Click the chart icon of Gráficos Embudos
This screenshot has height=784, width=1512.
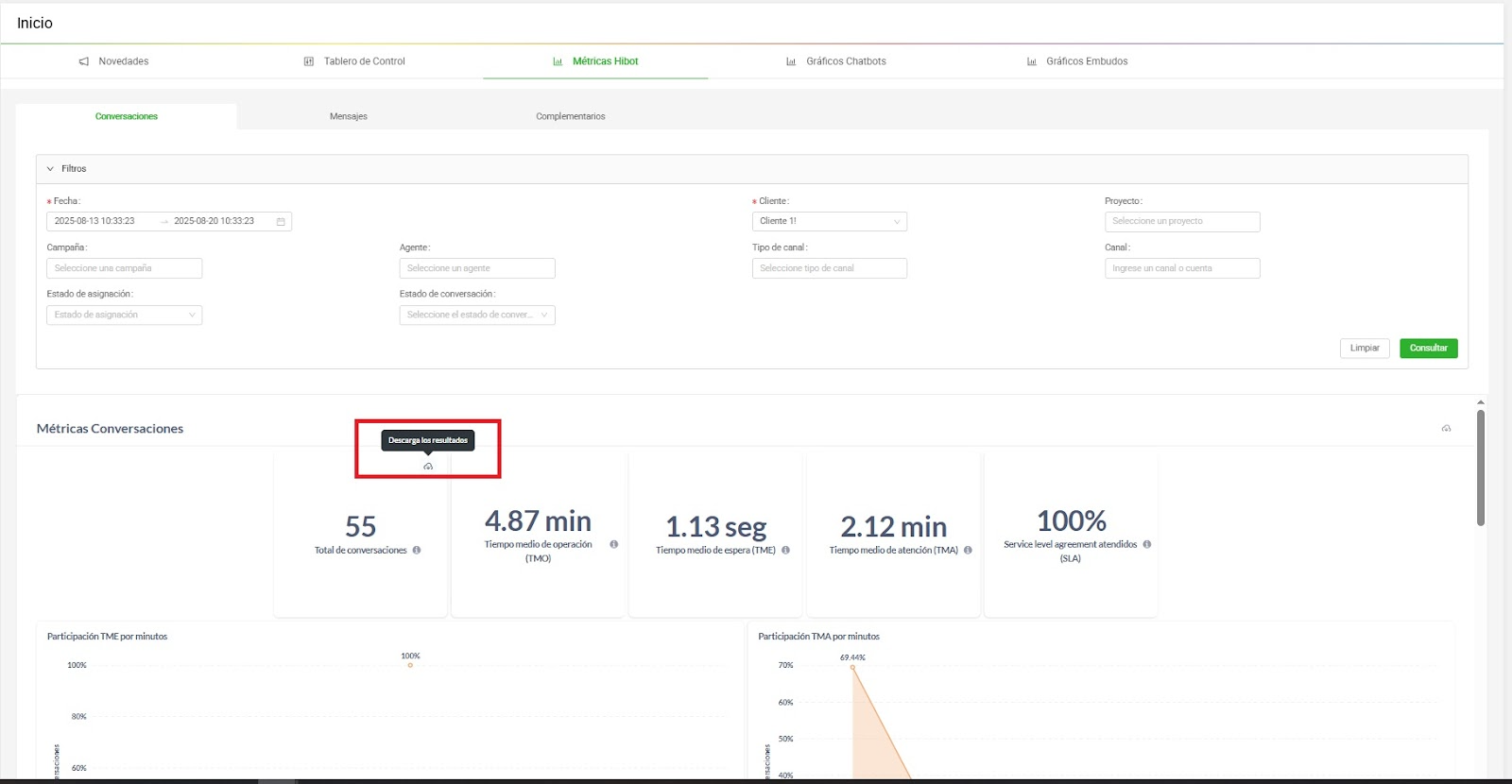[x=1032, y=61]
